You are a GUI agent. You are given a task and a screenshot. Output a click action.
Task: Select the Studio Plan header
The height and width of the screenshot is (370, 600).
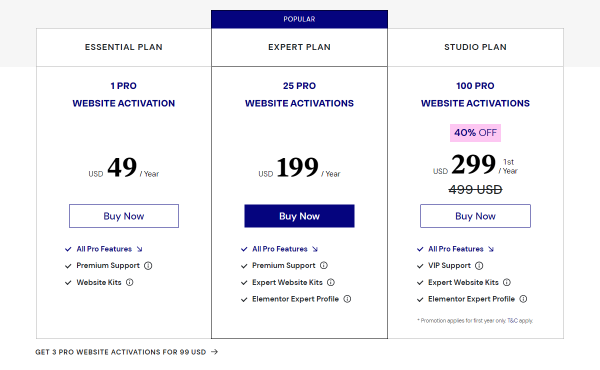[476, 47]
